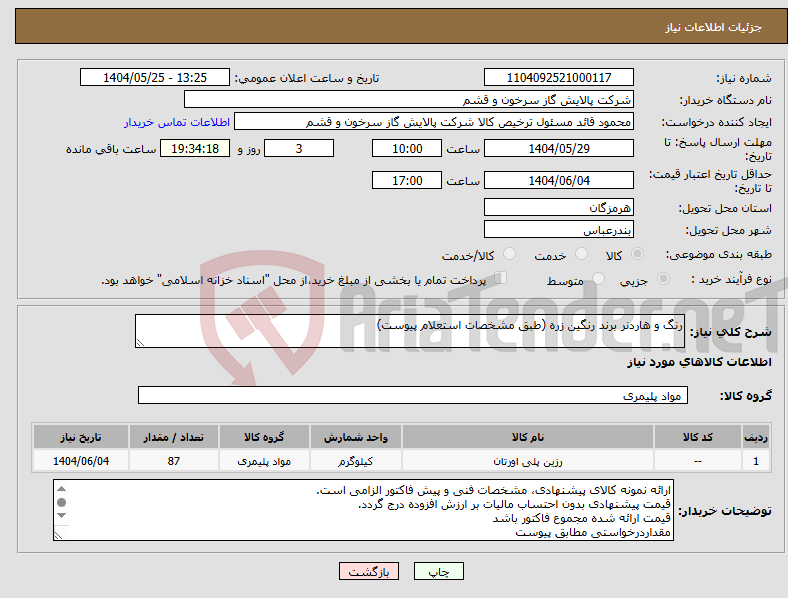Click the گروه کالا column header

[x=264, y=437]
